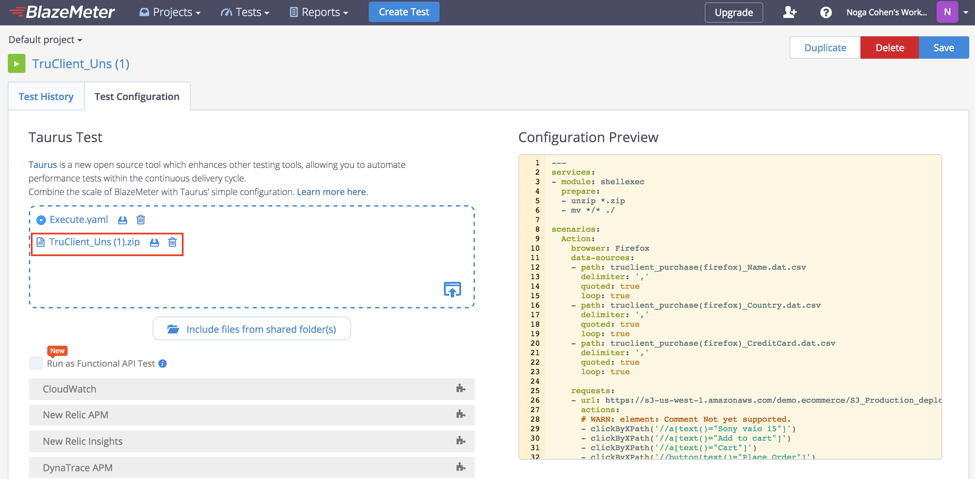Image resolution: width=975 pixels, height=479 pixels.
Task: Click the blue Save button
Action: (x=943, y=47)
